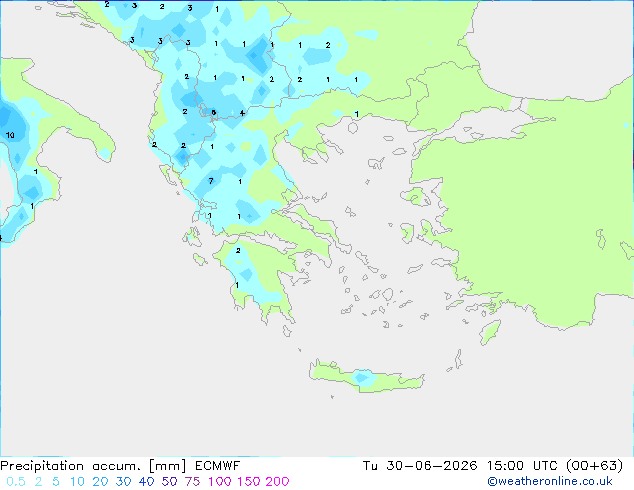Image resolution: width=634 pixels, height=490 pixels.
Task: Click the 'Precipitation accum. [mm] ECMWF' title text
Action: 120,466
